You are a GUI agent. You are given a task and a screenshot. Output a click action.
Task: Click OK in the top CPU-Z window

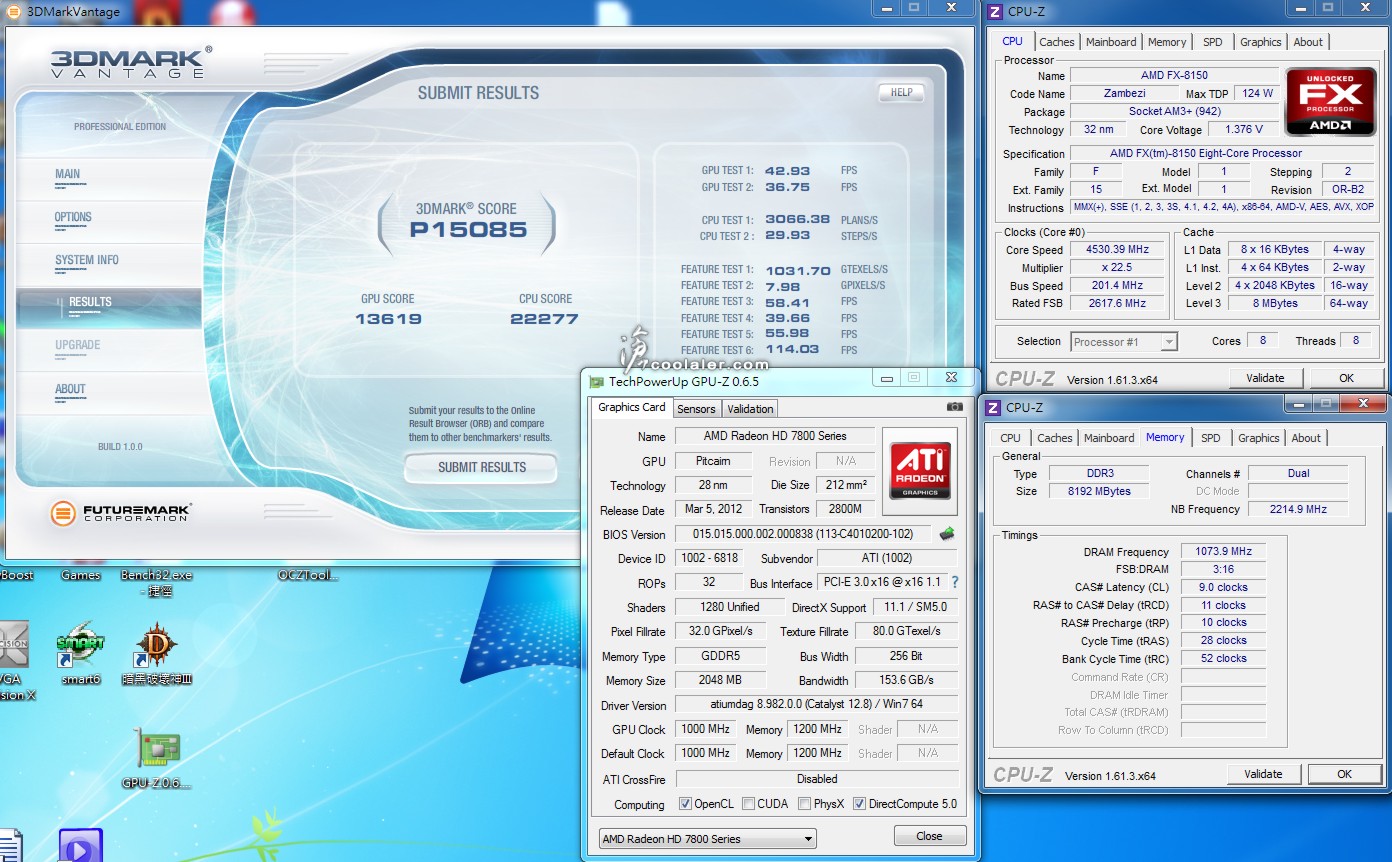point(1346,378)
